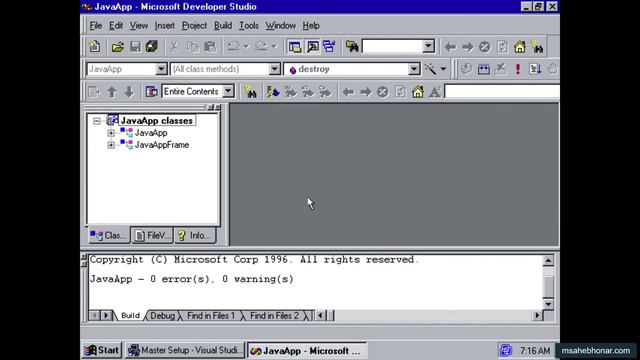
Task: Select JavaApp classes root item
Action: [x=157, y=121]
